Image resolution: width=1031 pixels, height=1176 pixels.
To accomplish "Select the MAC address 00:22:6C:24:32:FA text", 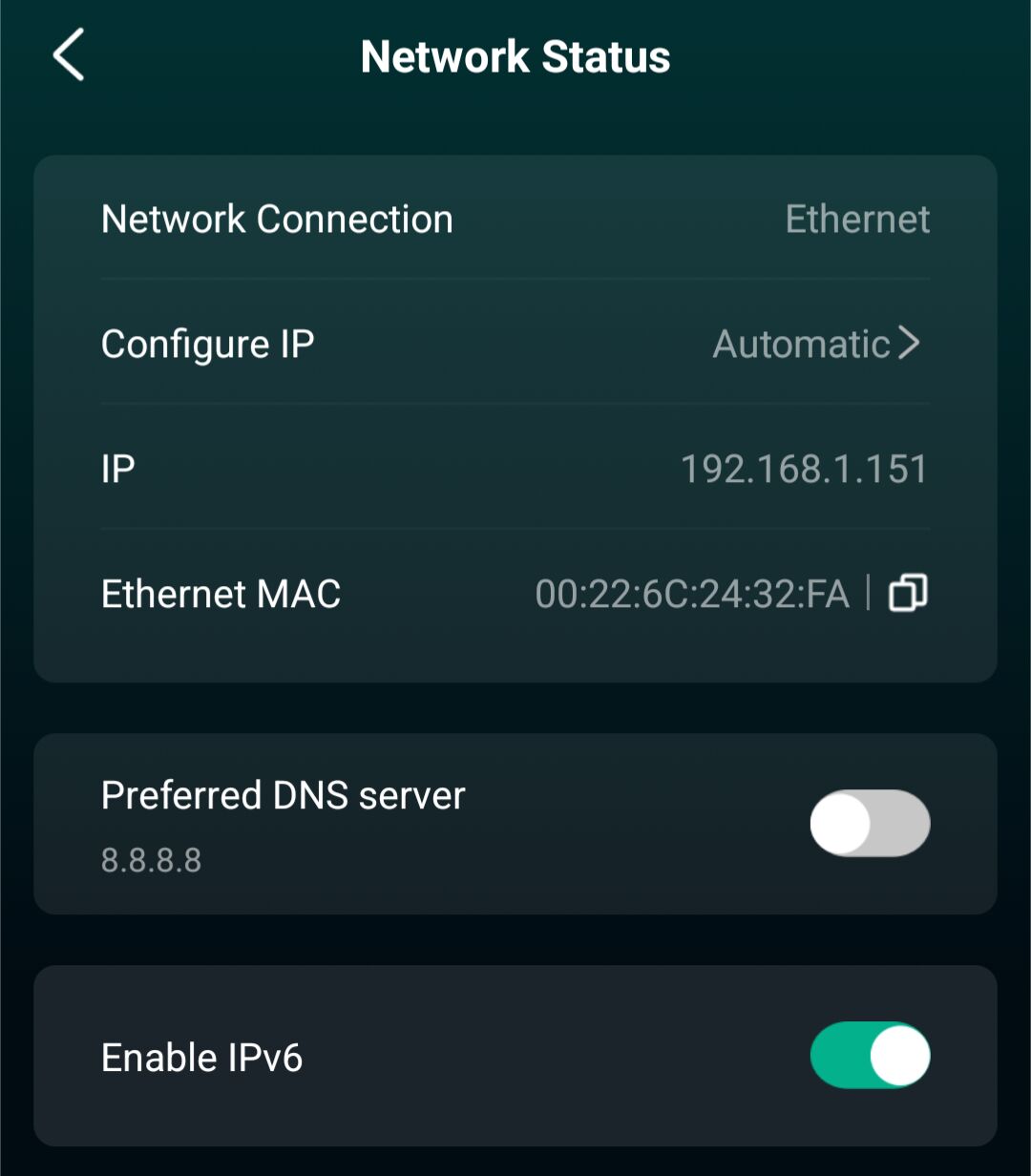I will 692,594.
